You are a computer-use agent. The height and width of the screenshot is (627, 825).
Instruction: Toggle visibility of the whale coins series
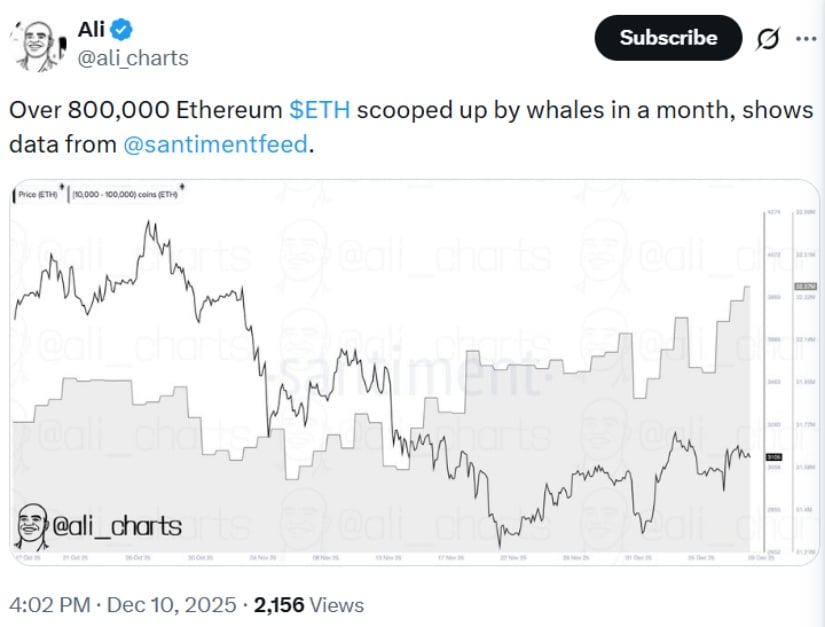(x=125, y=192)
